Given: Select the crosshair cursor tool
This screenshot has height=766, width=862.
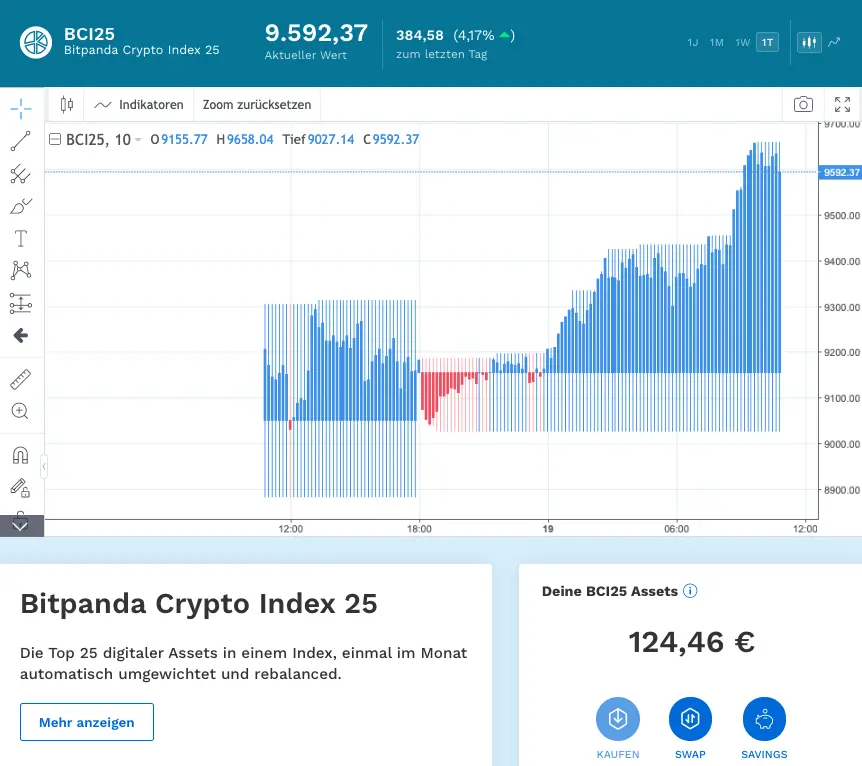Looking at the screenshot, I should point(21,108).
